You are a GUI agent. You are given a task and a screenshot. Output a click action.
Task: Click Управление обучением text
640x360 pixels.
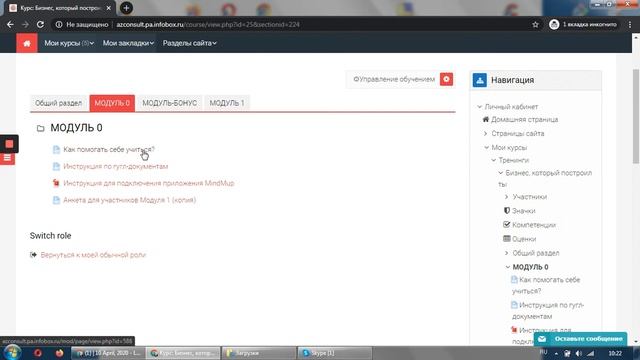396,79
